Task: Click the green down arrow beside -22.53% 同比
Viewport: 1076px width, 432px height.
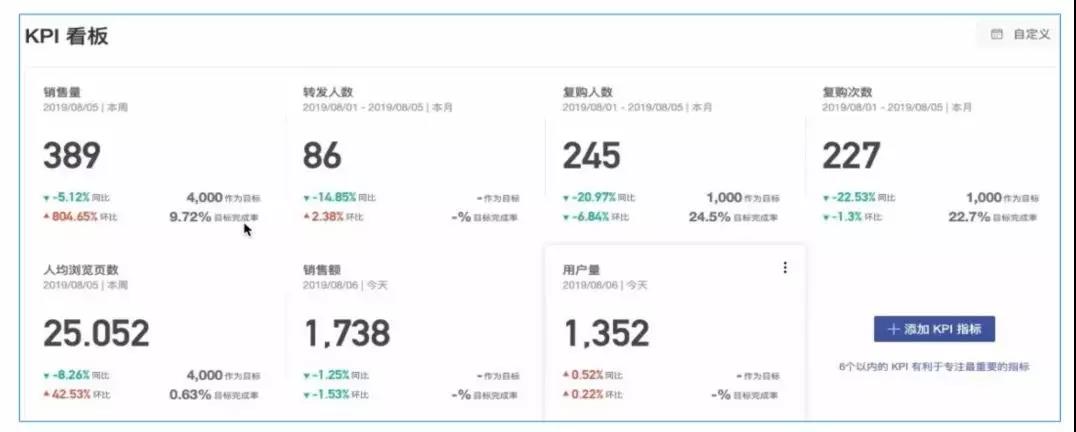Action: [826, 198]
